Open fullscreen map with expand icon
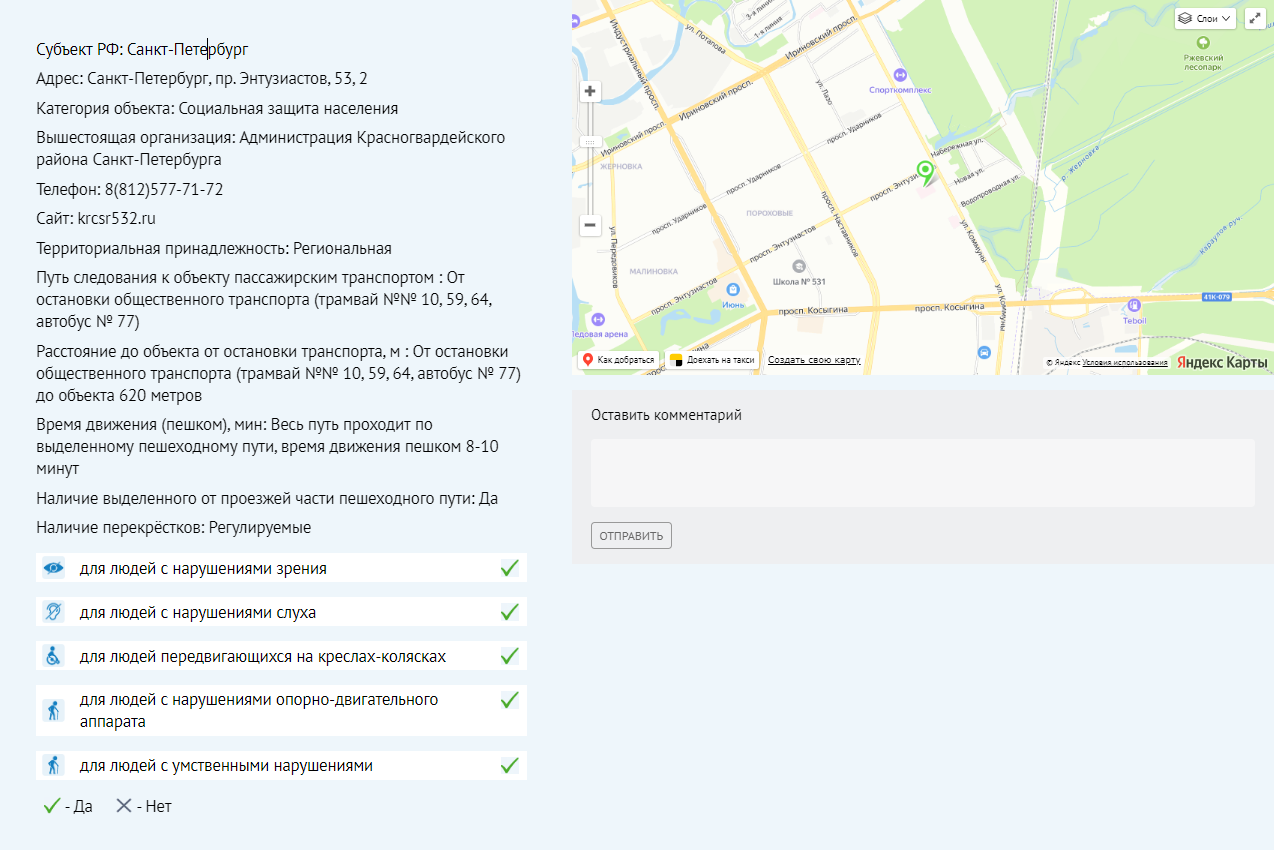This screenshot has width=1277, height=850. [x=1255, y=18]
